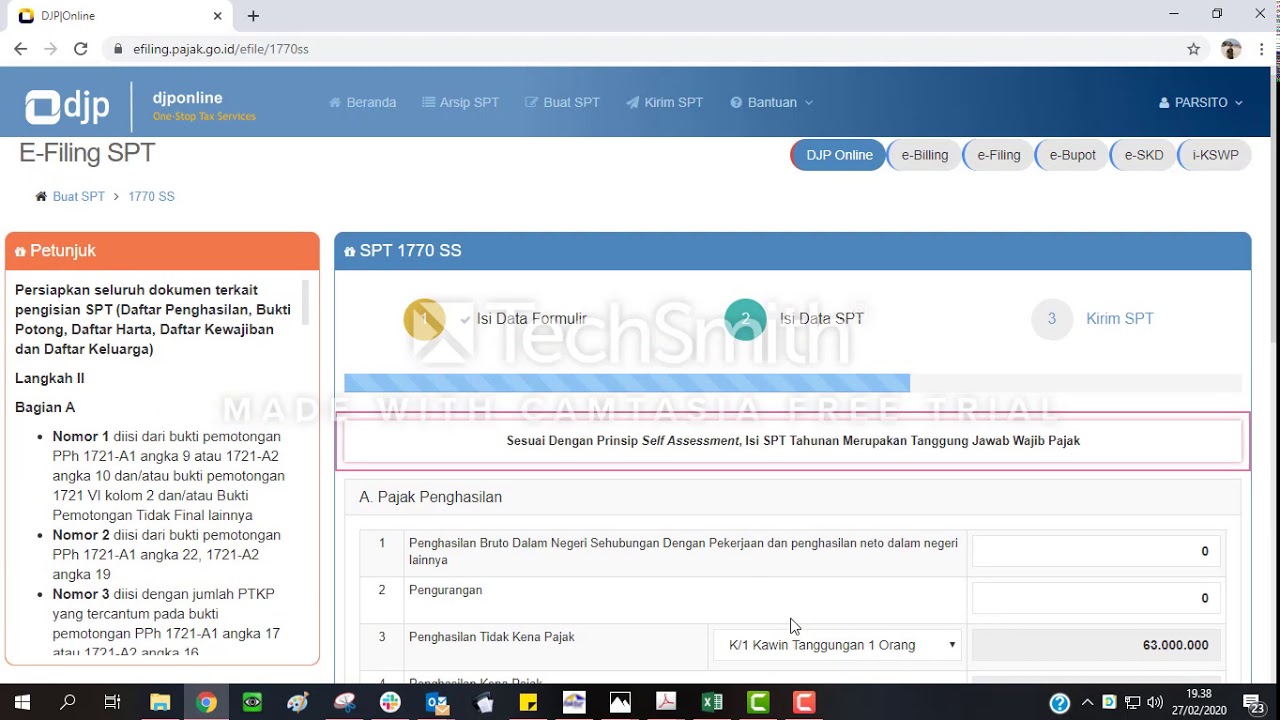Click step 2 Isi Data SPT circle
Screen dimensions: 1280x720
coord(745,319)
